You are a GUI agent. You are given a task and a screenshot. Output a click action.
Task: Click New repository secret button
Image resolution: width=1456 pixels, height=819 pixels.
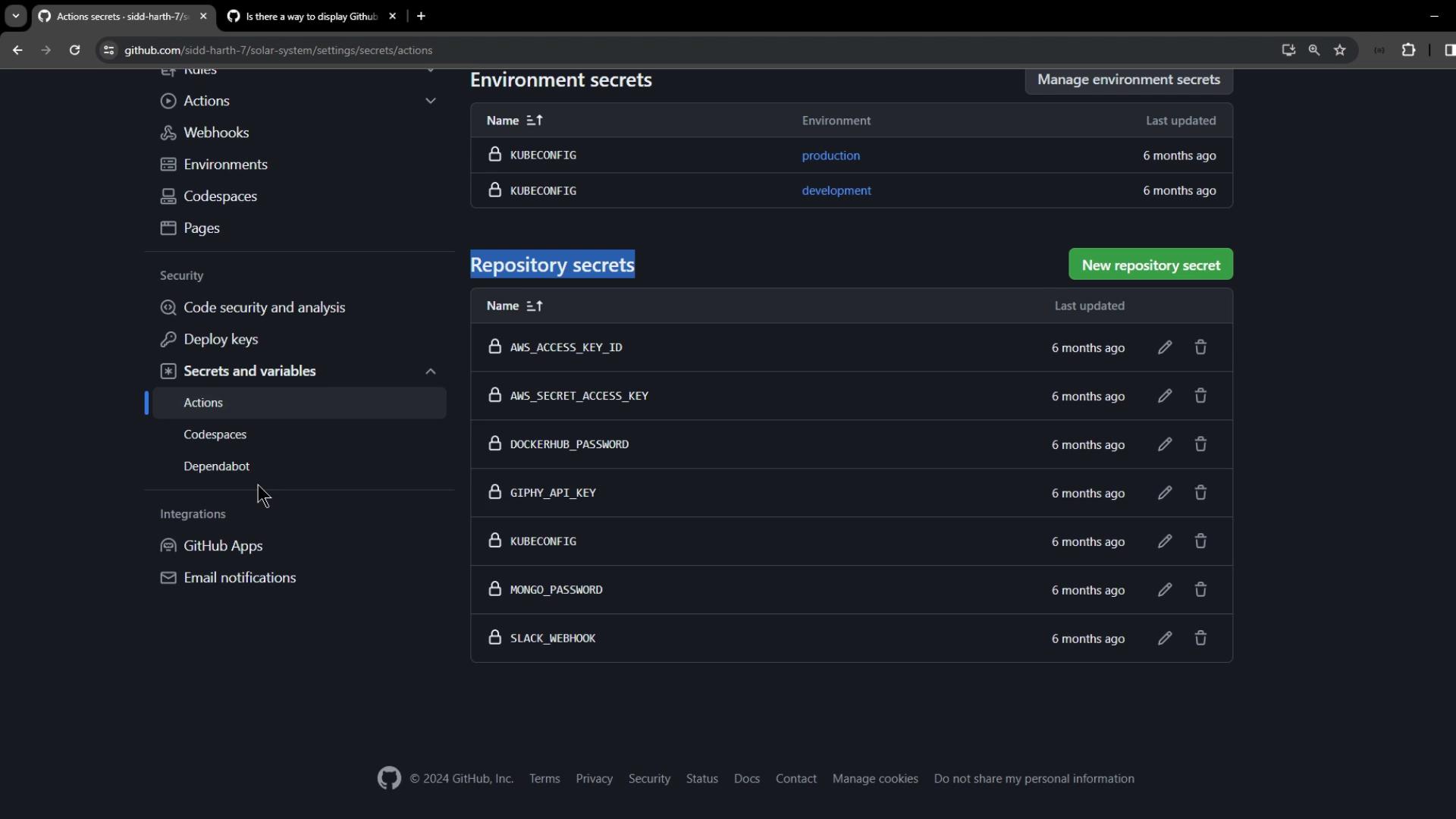[1150, 265]
